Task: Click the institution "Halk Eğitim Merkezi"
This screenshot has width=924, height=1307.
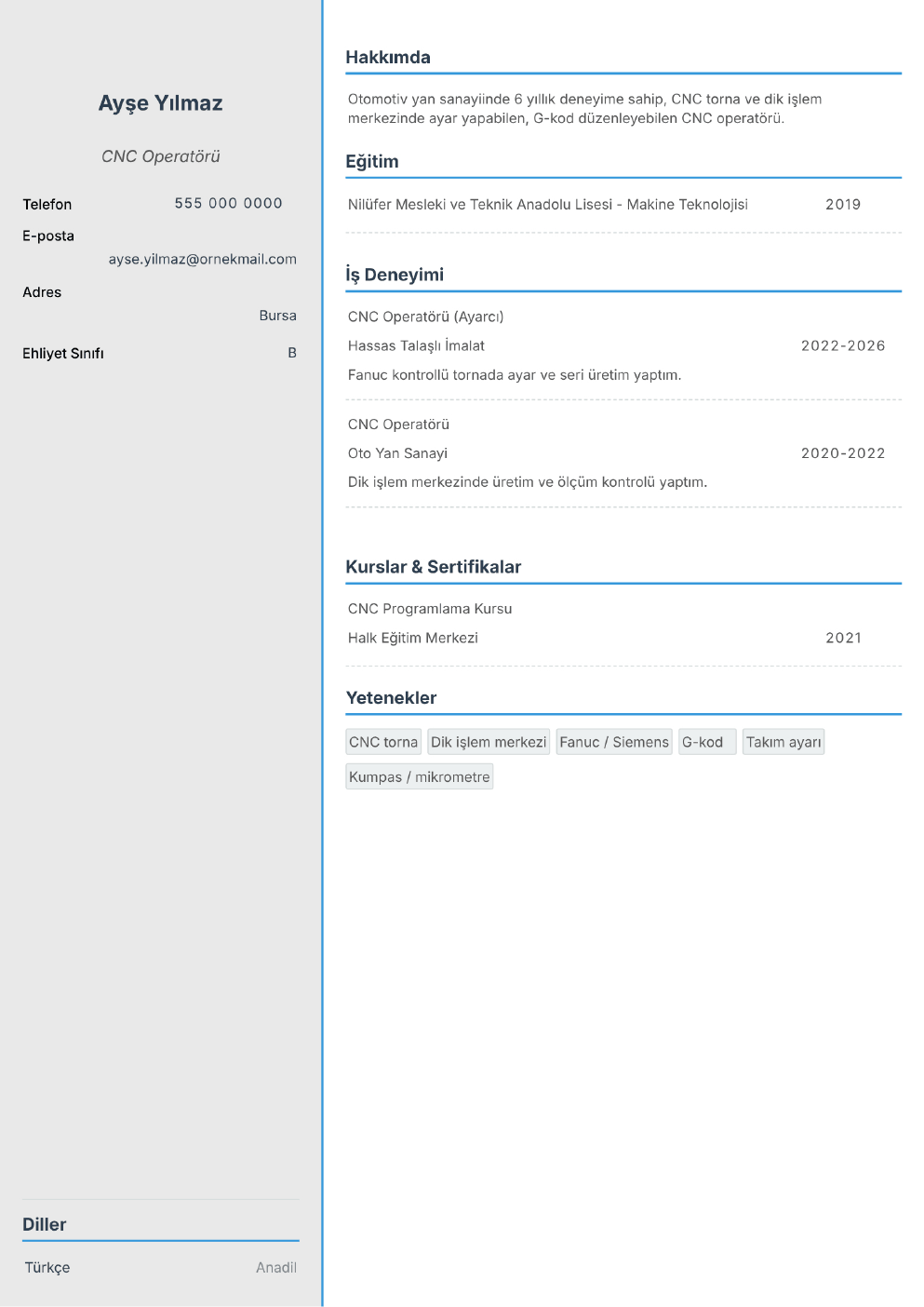Action: 413,638
